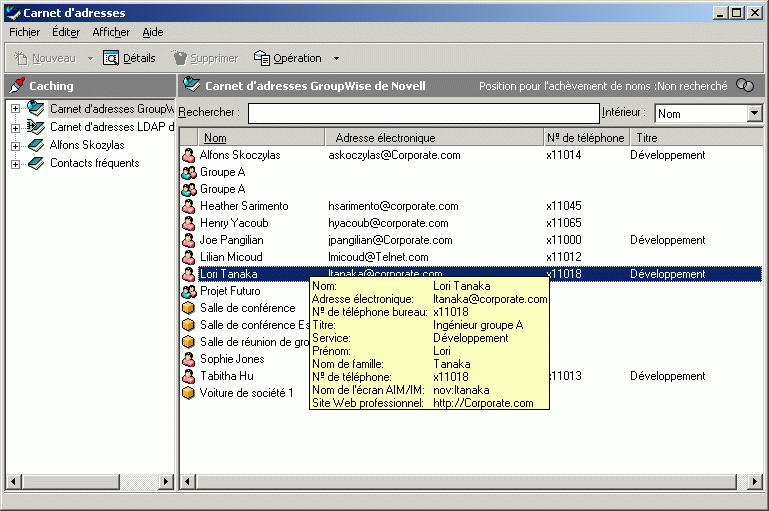
Task: Select Carnet d'adresses LDAP tree item
Action: point(112,127)
